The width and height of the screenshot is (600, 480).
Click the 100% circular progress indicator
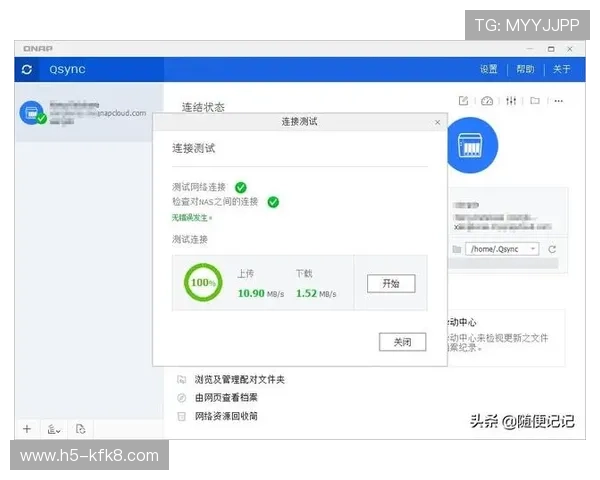point(203,282)
